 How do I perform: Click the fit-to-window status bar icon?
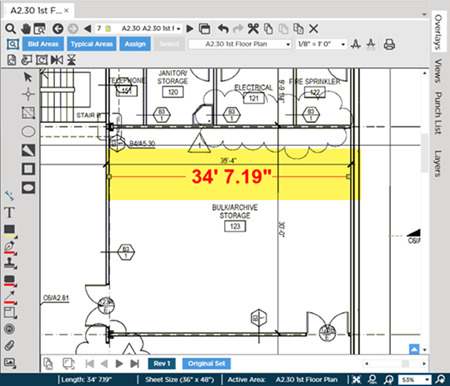pos(356,379)
